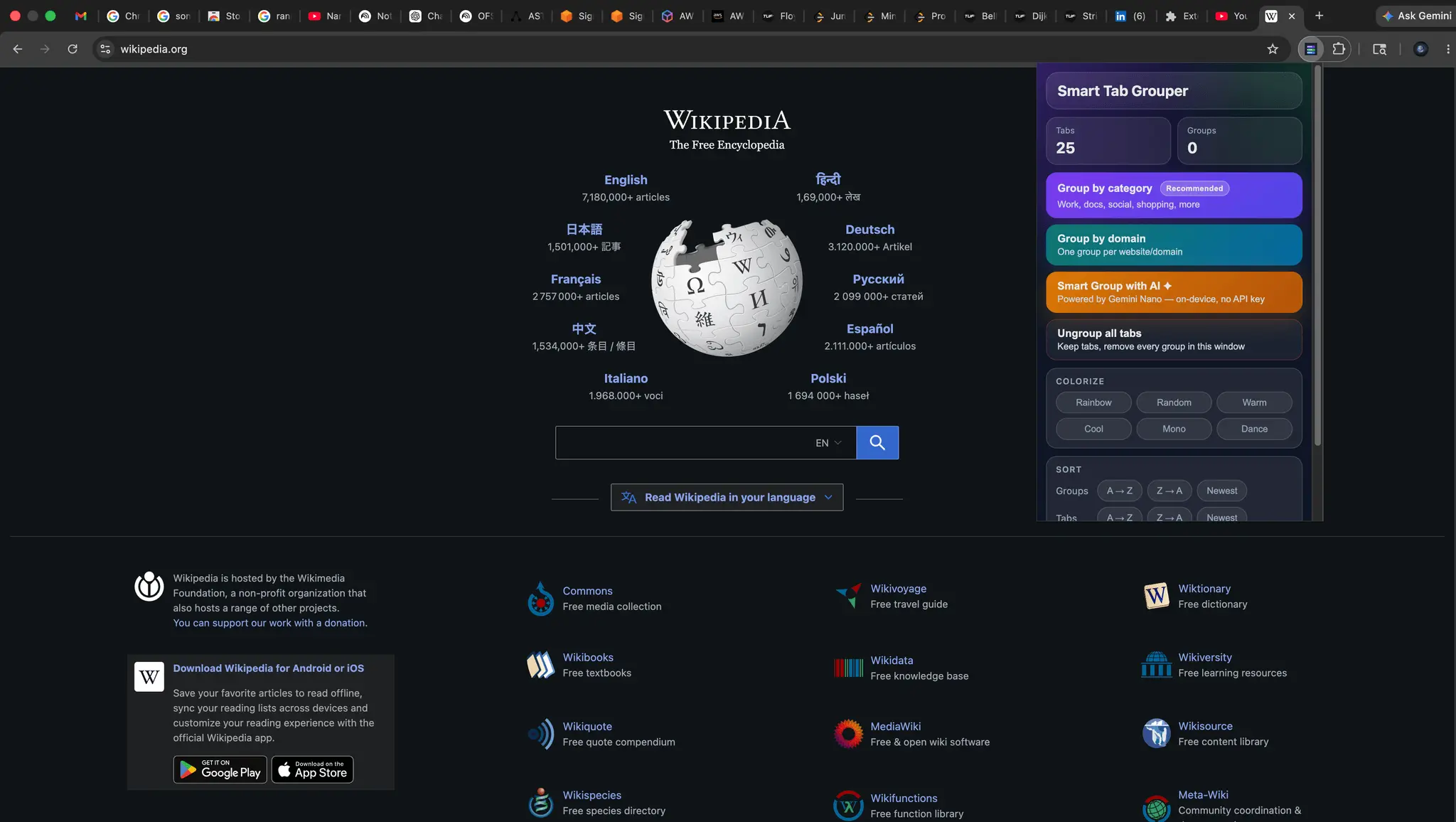This screenshot has height=822, width=1456.
Task: Click Ungroup all tabs button
Action: click(x=1174, y=339)
